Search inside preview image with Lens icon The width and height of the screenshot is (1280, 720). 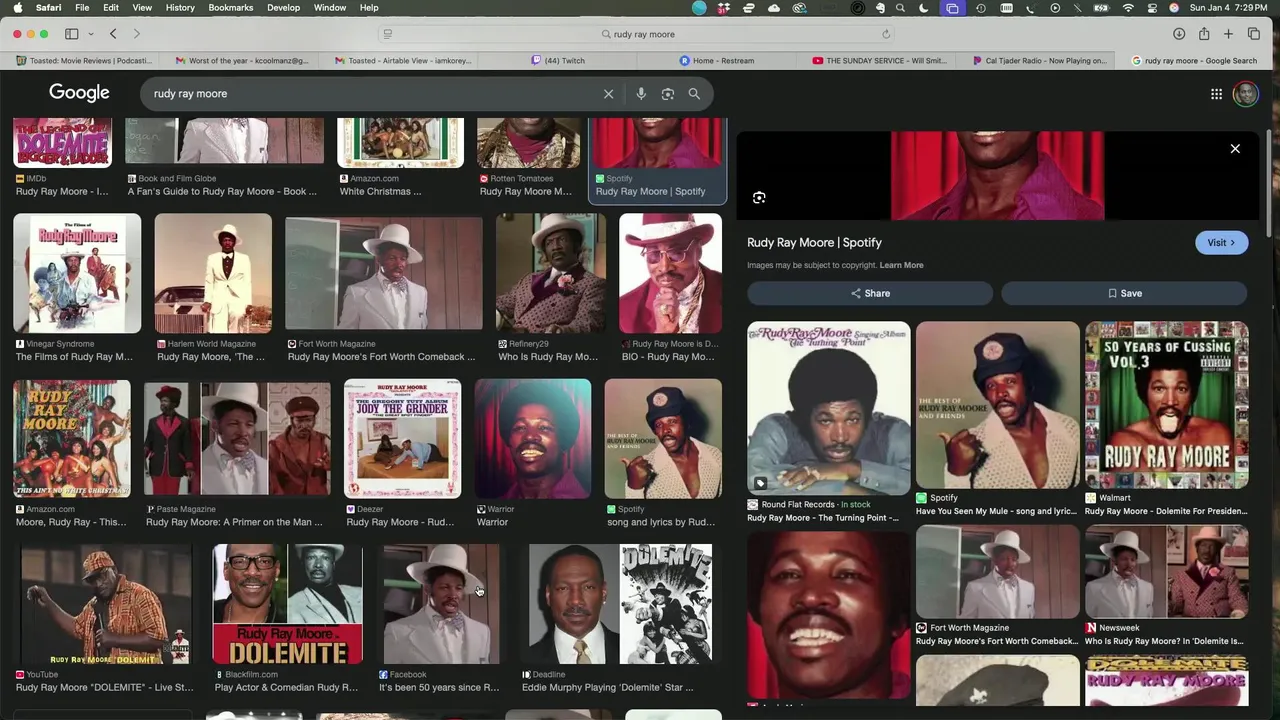(759, 198)
